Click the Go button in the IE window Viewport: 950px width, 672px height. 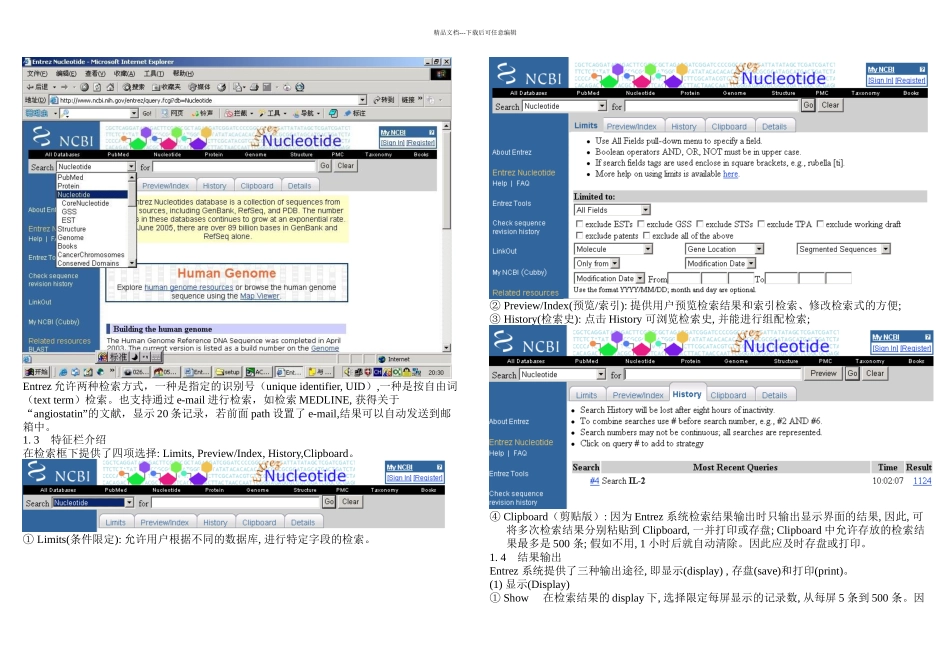[x=325, y=165]
